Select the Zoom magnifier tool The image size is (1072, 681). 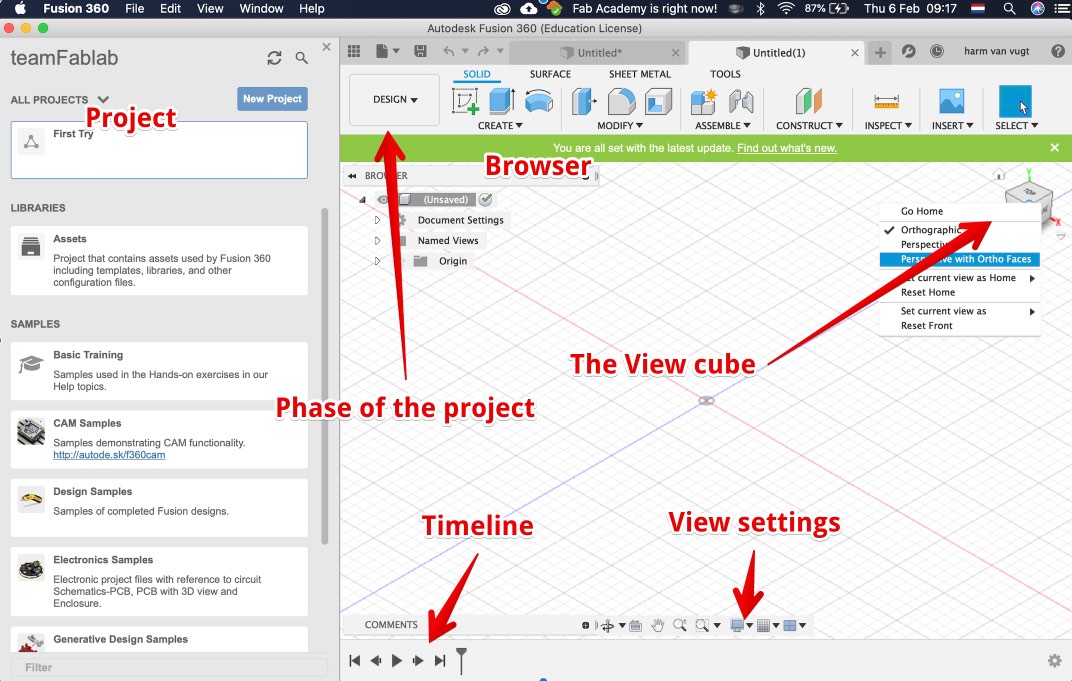680,625
